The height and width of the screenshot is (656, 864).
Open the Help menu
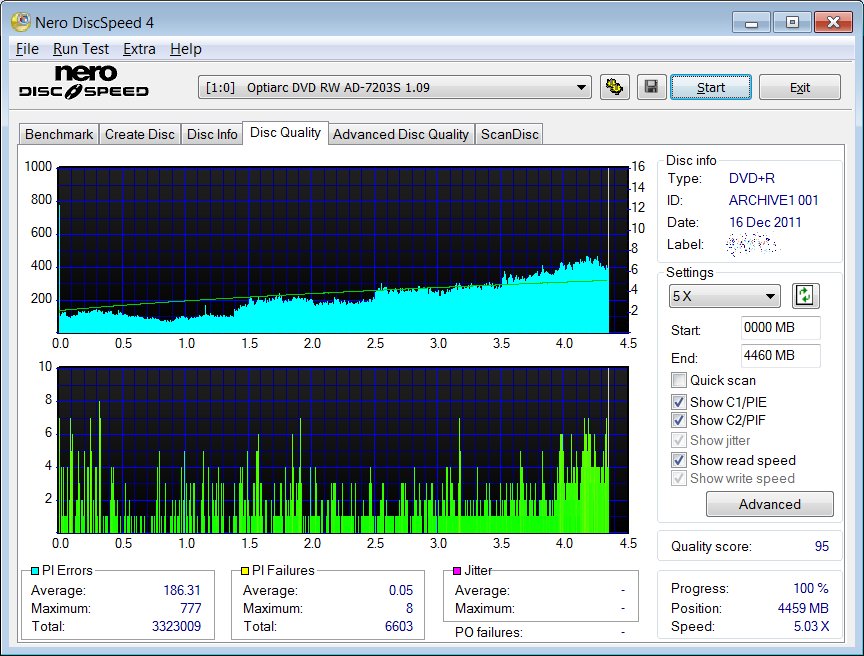tap(186, 49)
